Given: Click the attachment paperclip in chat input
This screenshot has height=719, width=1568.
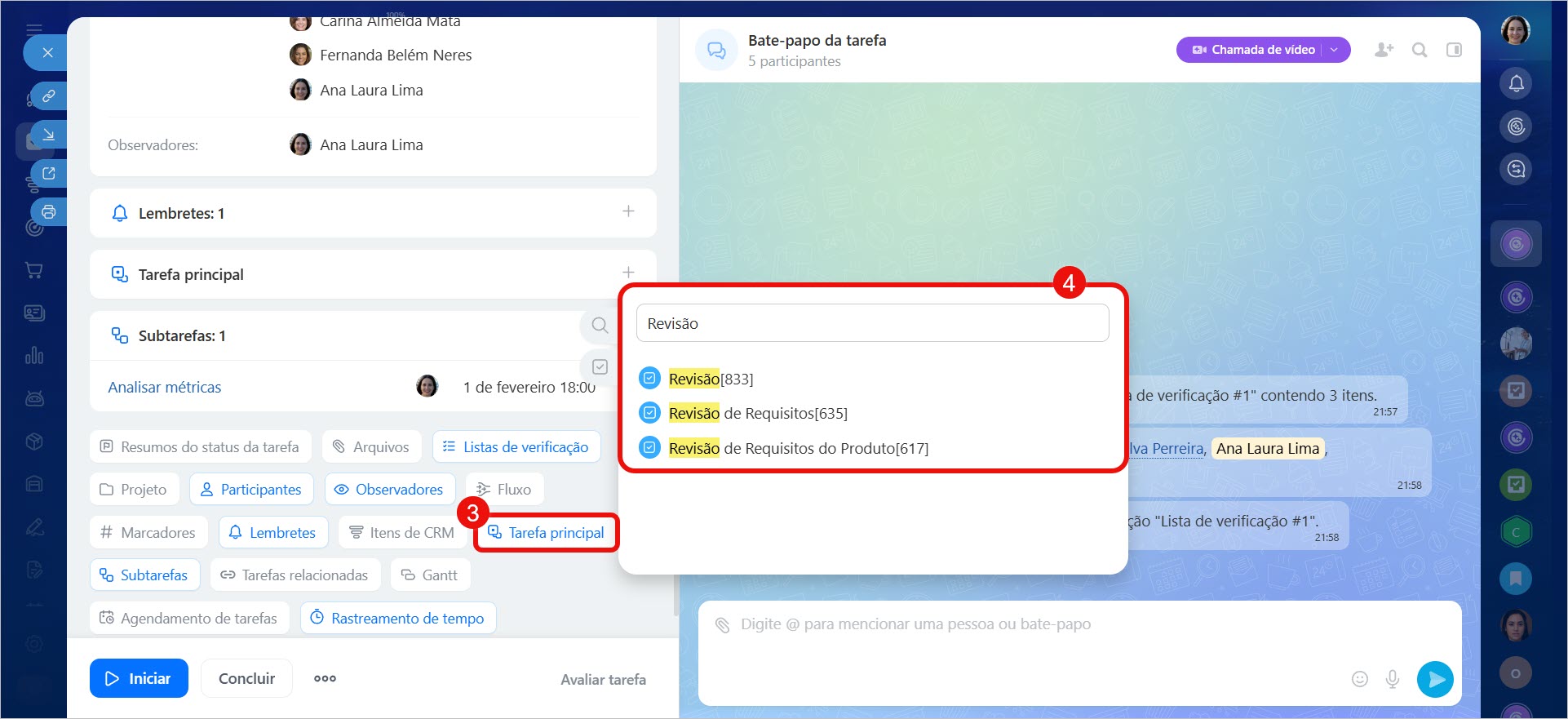Looking at the screenshot, I should [x=722, y=625].
